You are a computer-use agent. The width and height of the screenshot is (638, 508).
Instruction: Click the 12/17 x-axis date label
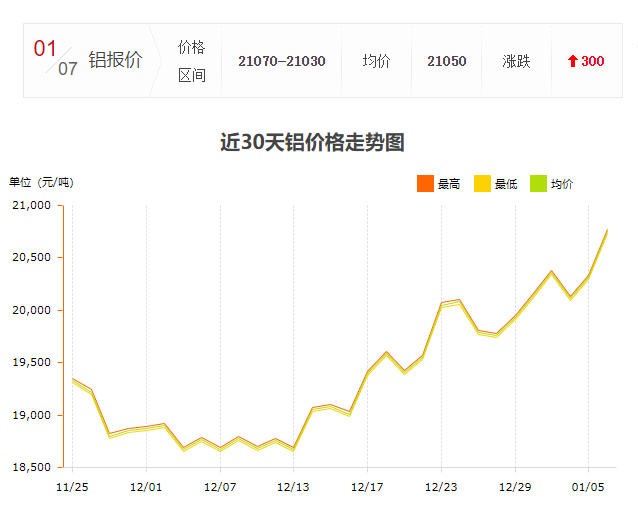367,487
